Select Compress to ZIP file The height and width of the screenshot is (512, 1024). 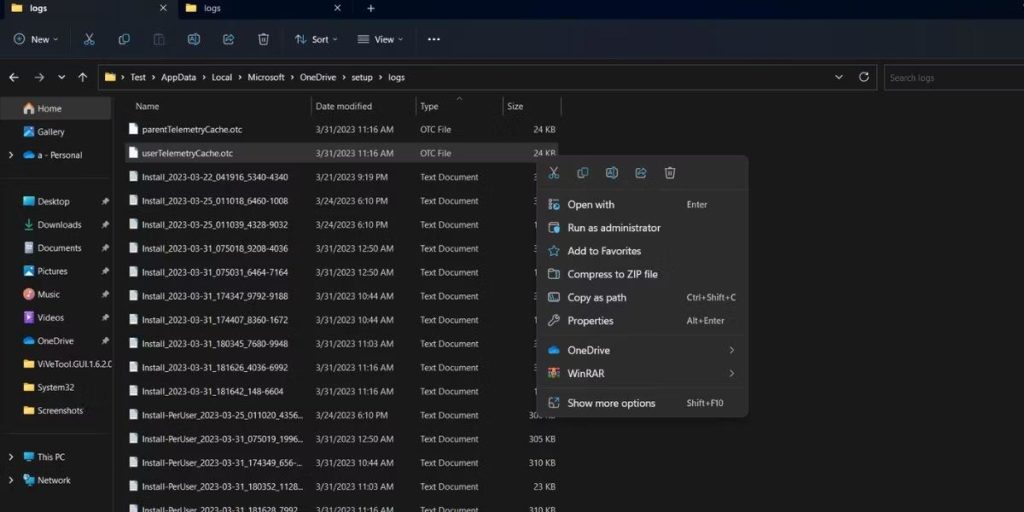coord(612,274)
